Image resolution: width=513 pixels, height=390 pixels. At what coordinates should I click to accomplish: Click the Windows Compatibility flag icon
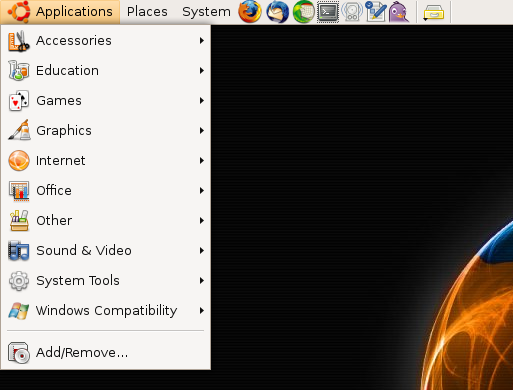point(19,311)
